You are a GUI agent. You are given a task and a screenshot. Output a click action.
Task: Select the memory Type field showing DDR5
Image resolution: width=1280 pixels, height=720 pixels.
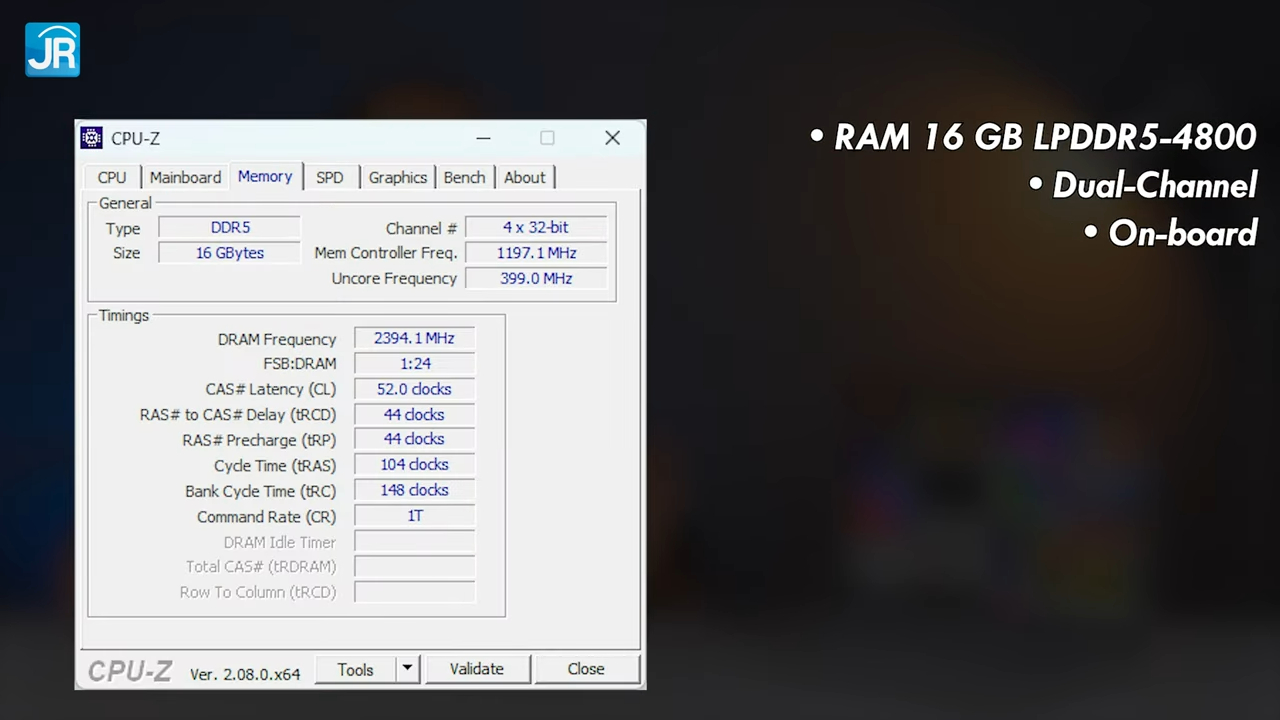(229, 227)
